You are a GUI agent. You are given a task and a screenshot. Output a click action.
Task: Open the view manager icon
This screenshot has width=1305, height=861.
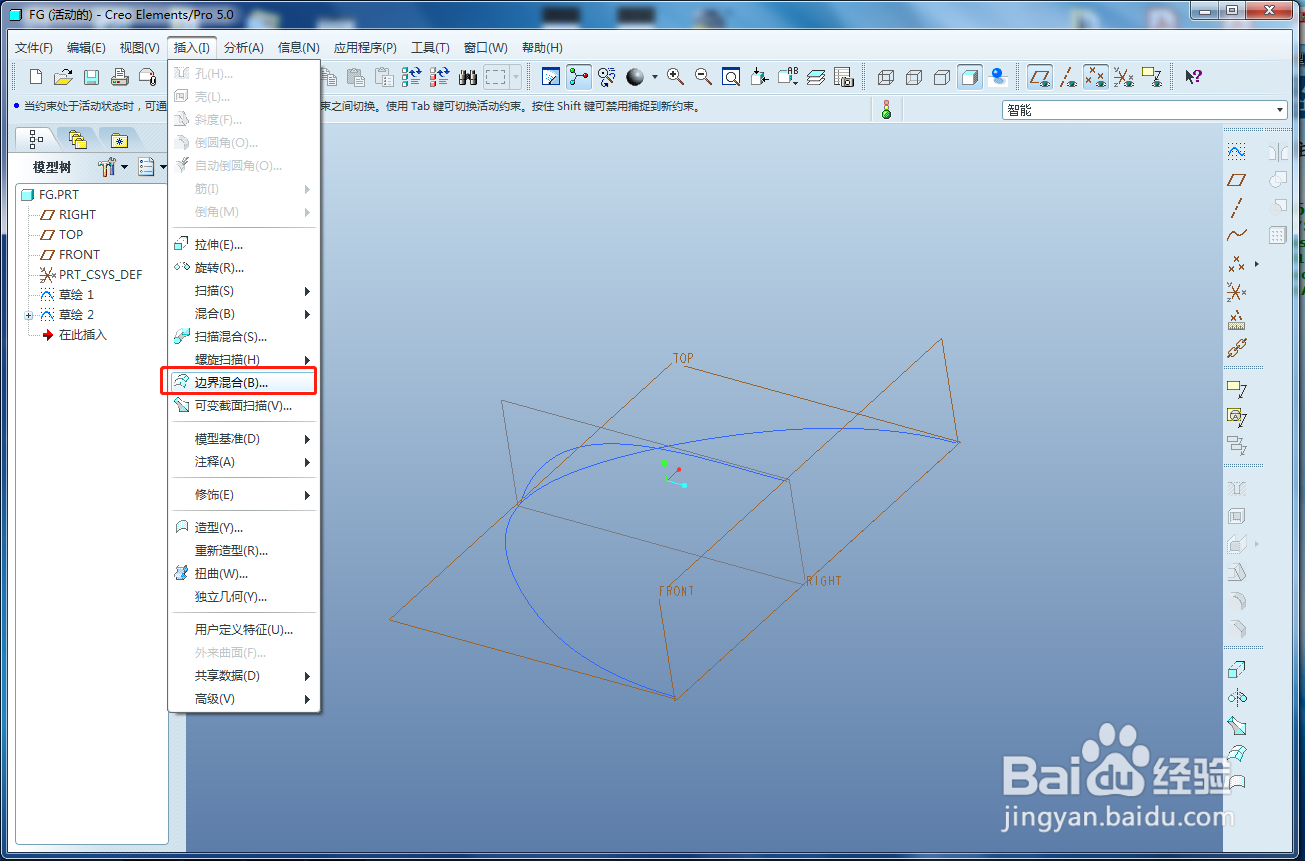point(844,77)
